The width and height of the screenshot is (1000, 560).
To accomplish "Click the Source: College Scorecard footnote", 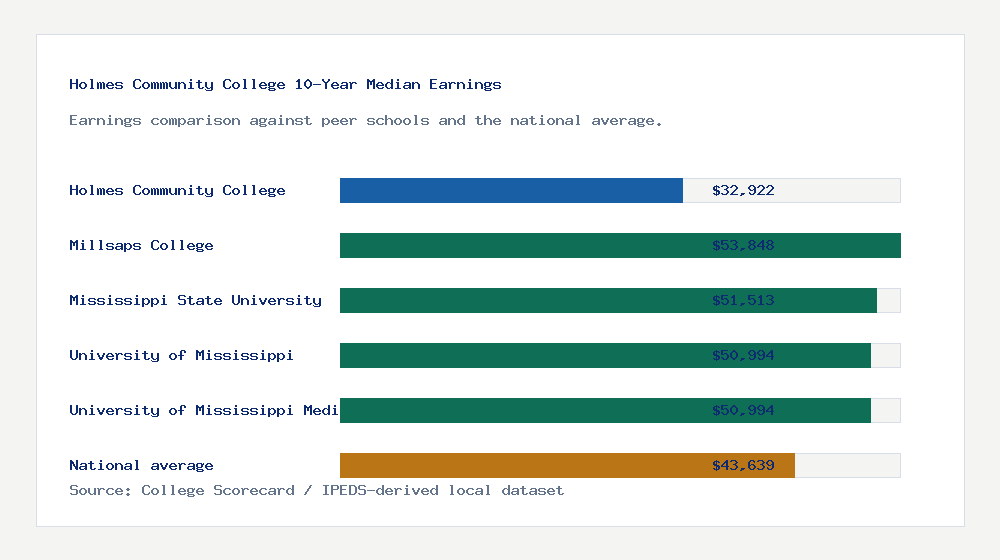I will point(316,490).
